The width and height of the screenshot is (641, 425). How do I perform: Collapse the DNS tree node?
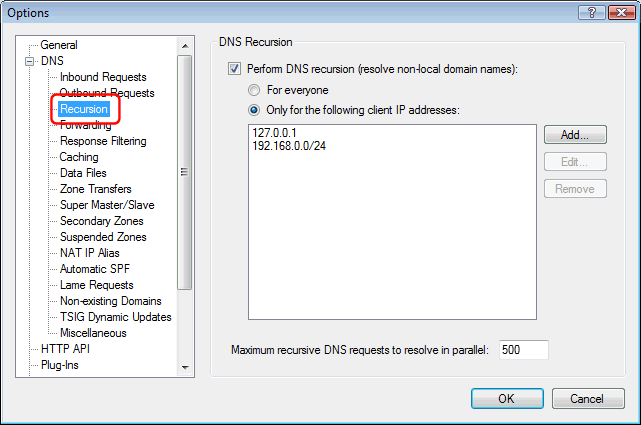(x=29, y=62)
